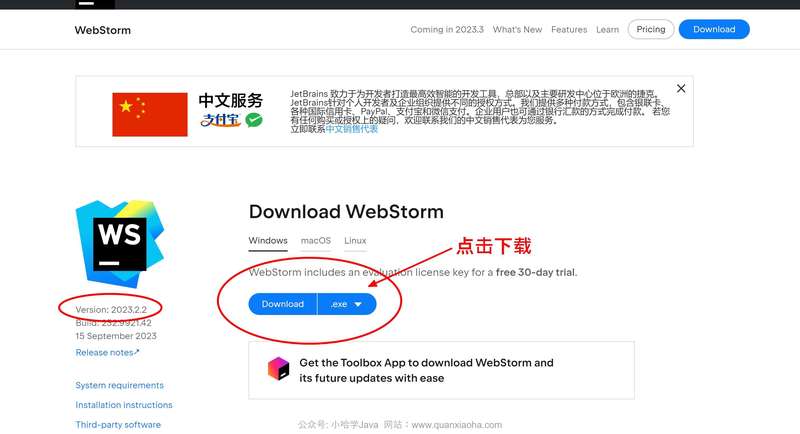Switch to the Linux tab

[355, 241]
